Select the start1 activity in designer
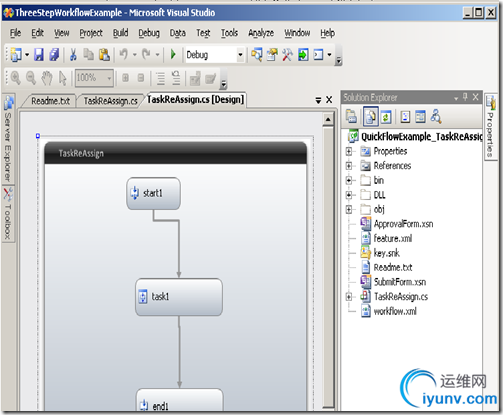This screenshot has width=503, height=415. coord(153,193)
